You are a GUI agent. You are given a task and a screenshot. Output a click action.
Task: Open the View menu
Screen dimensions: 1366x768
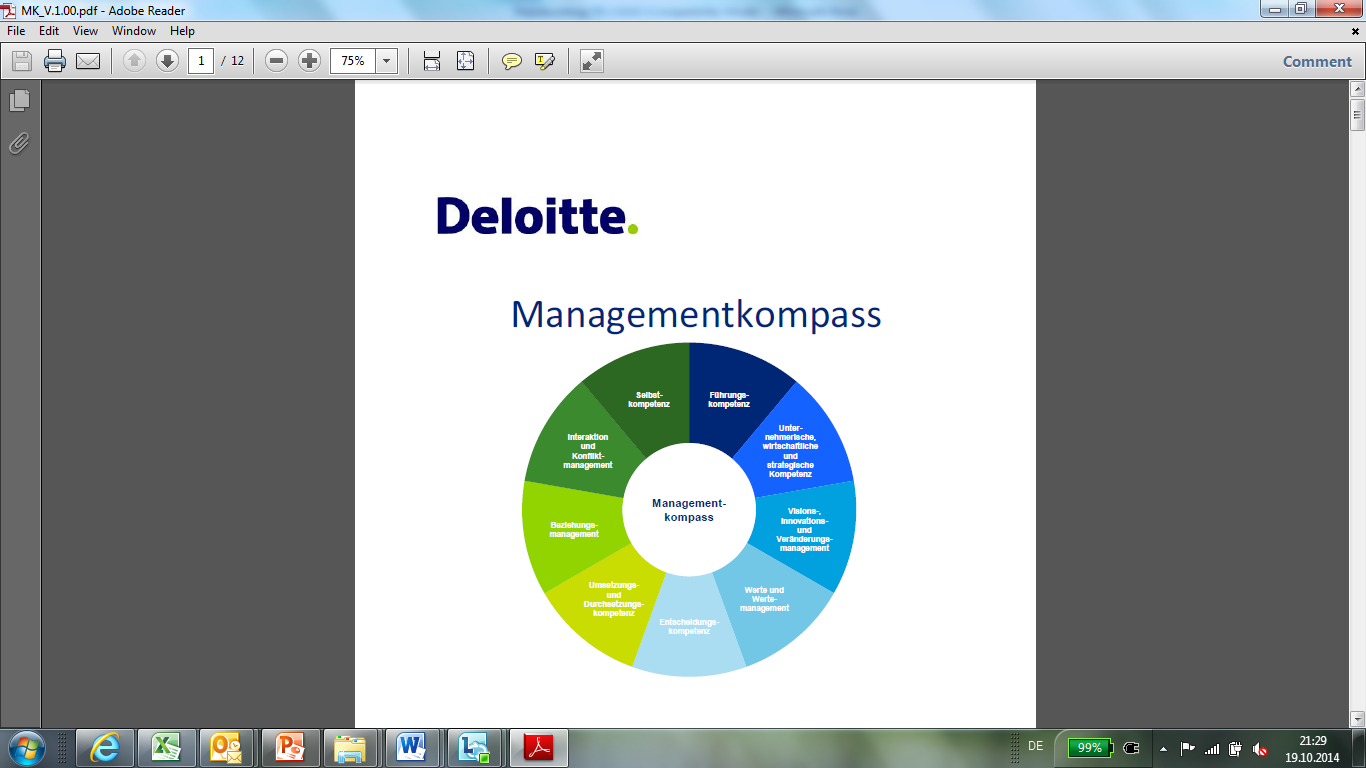point(85,31)
